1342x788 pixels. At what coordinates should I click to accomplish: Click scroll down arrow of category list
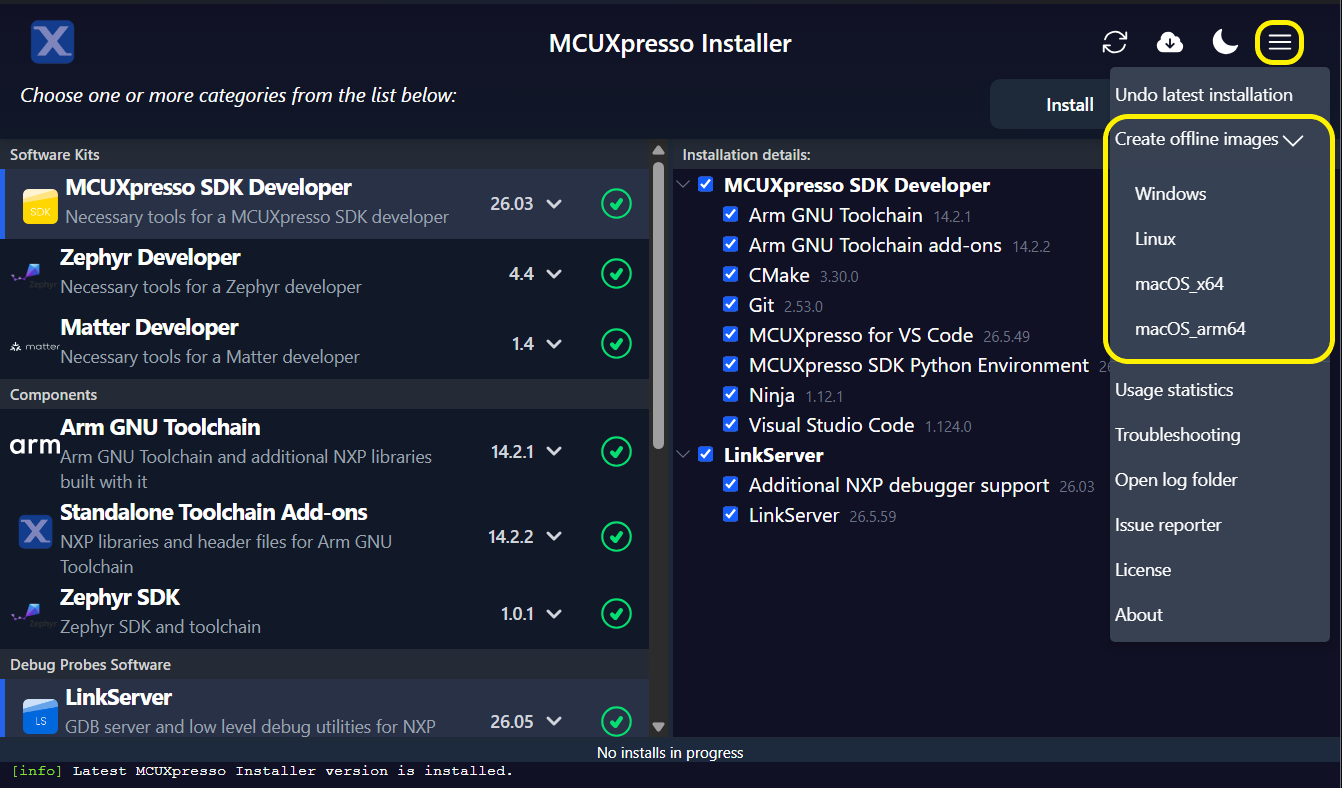658,727
